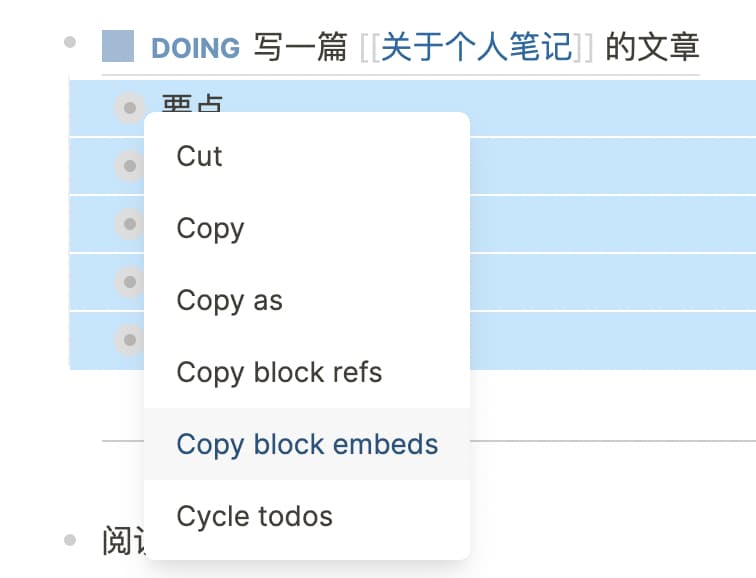Click the 的文章 text to edit
This screenshot has width=756, height=578.
coord(652,47)
